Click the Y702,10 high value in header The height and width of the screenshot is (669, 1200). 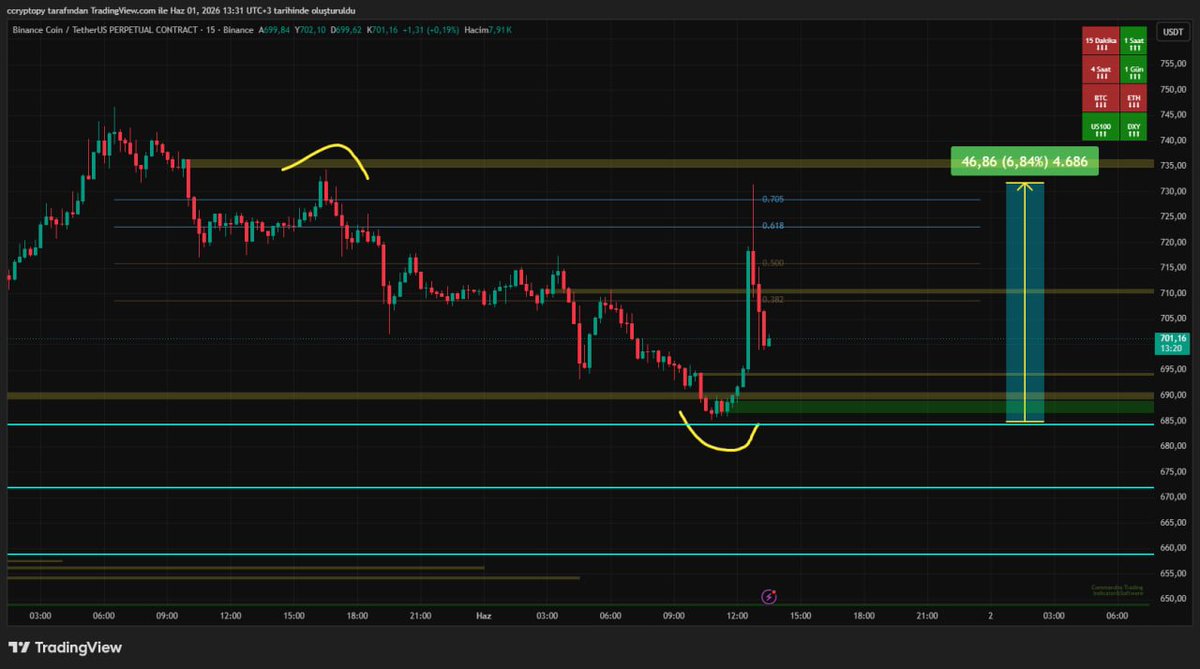[x=309, y=31]
